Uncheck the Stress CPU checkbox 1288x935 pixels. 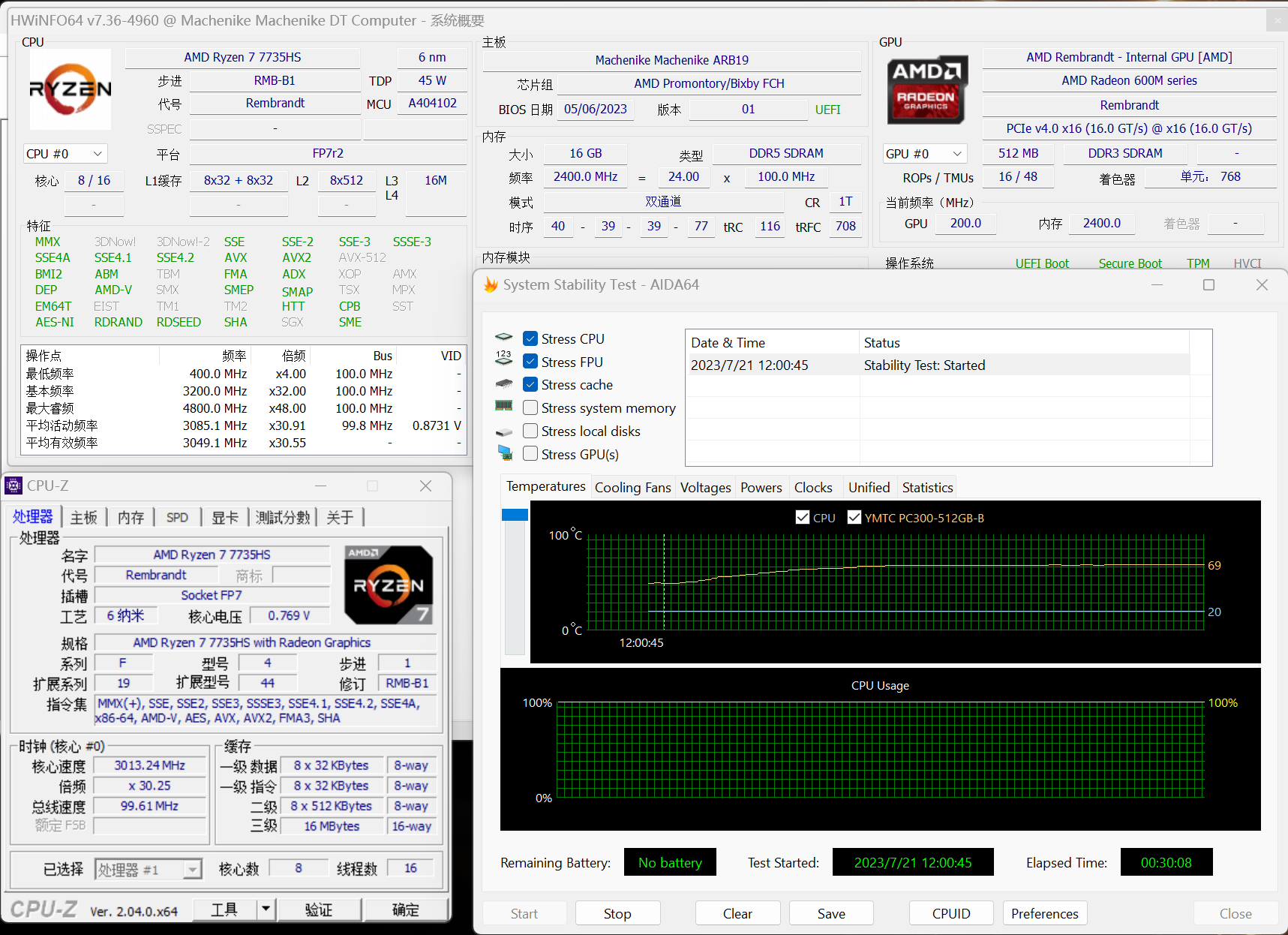(530, 339)
